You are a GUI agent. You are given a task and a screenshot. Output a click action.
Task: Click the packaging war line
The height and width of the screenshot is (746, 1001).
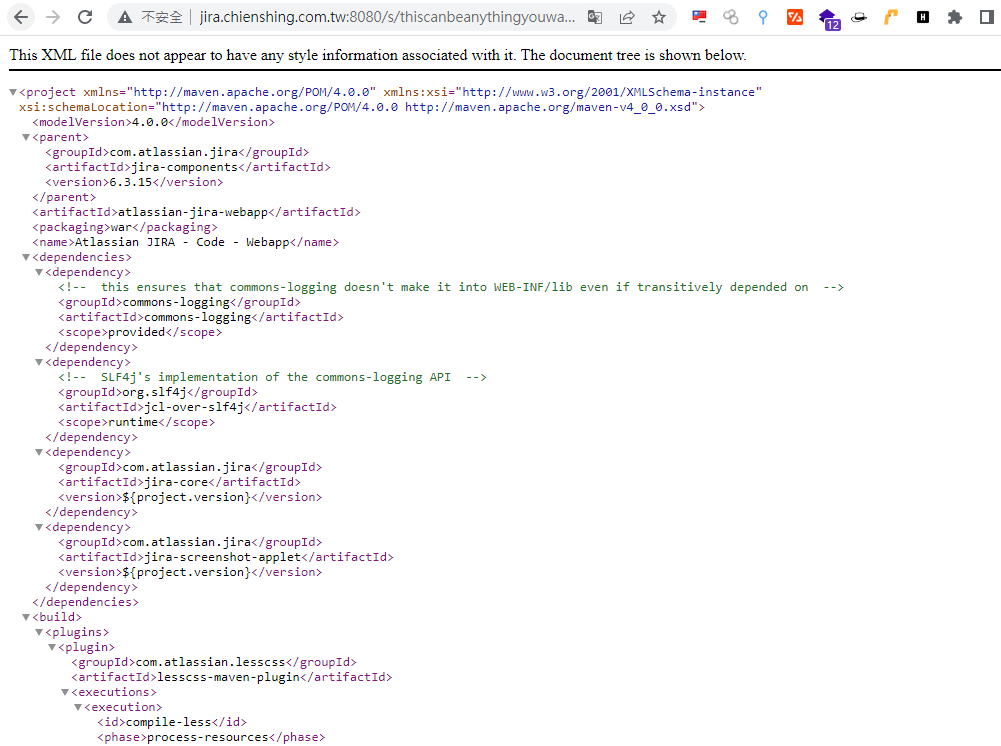tap(125, 227)
